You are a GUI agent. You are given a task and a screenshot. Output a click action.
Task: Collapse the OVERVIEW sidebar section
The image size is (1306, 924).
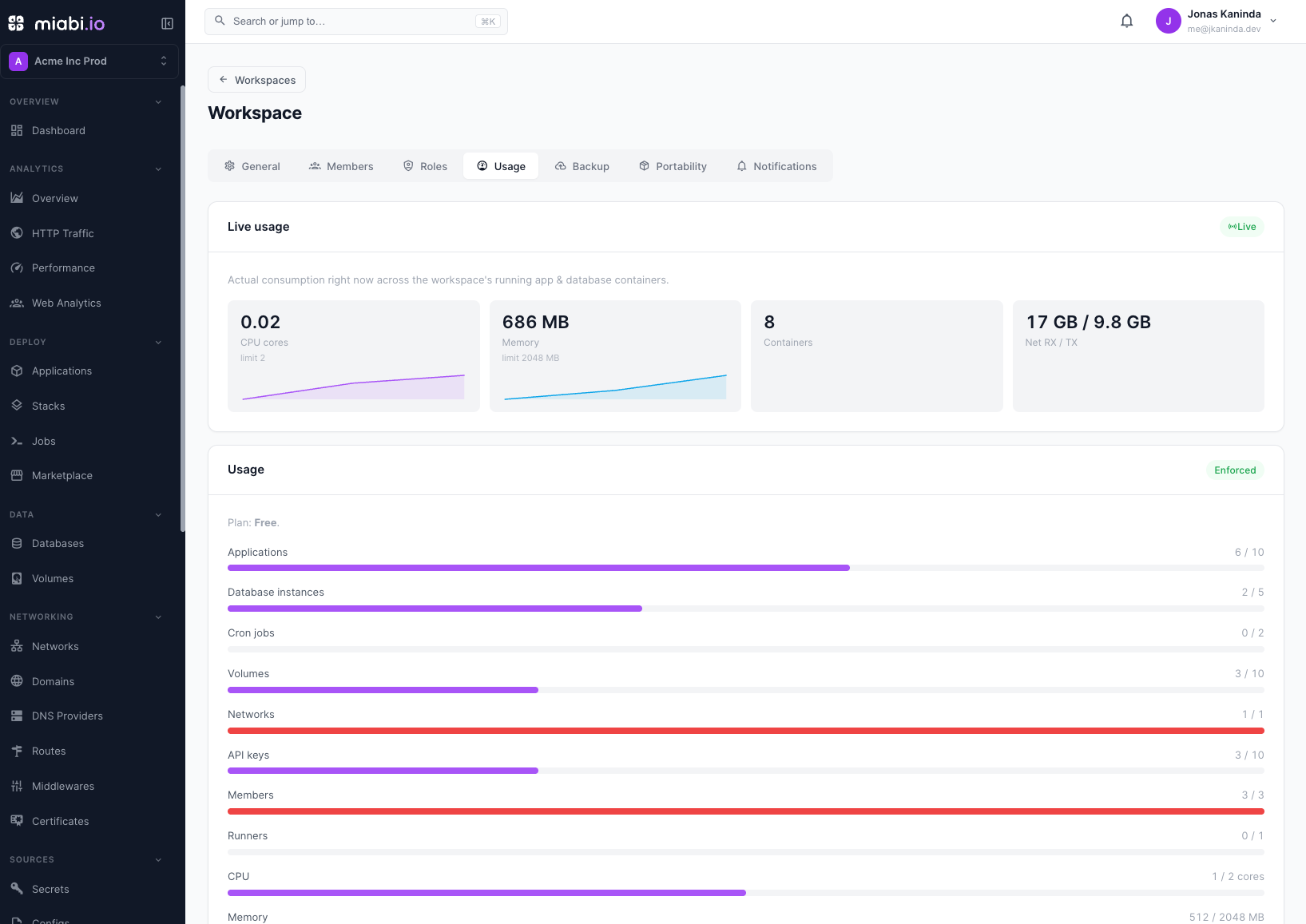pyautogui.click(x=158, y=101)
